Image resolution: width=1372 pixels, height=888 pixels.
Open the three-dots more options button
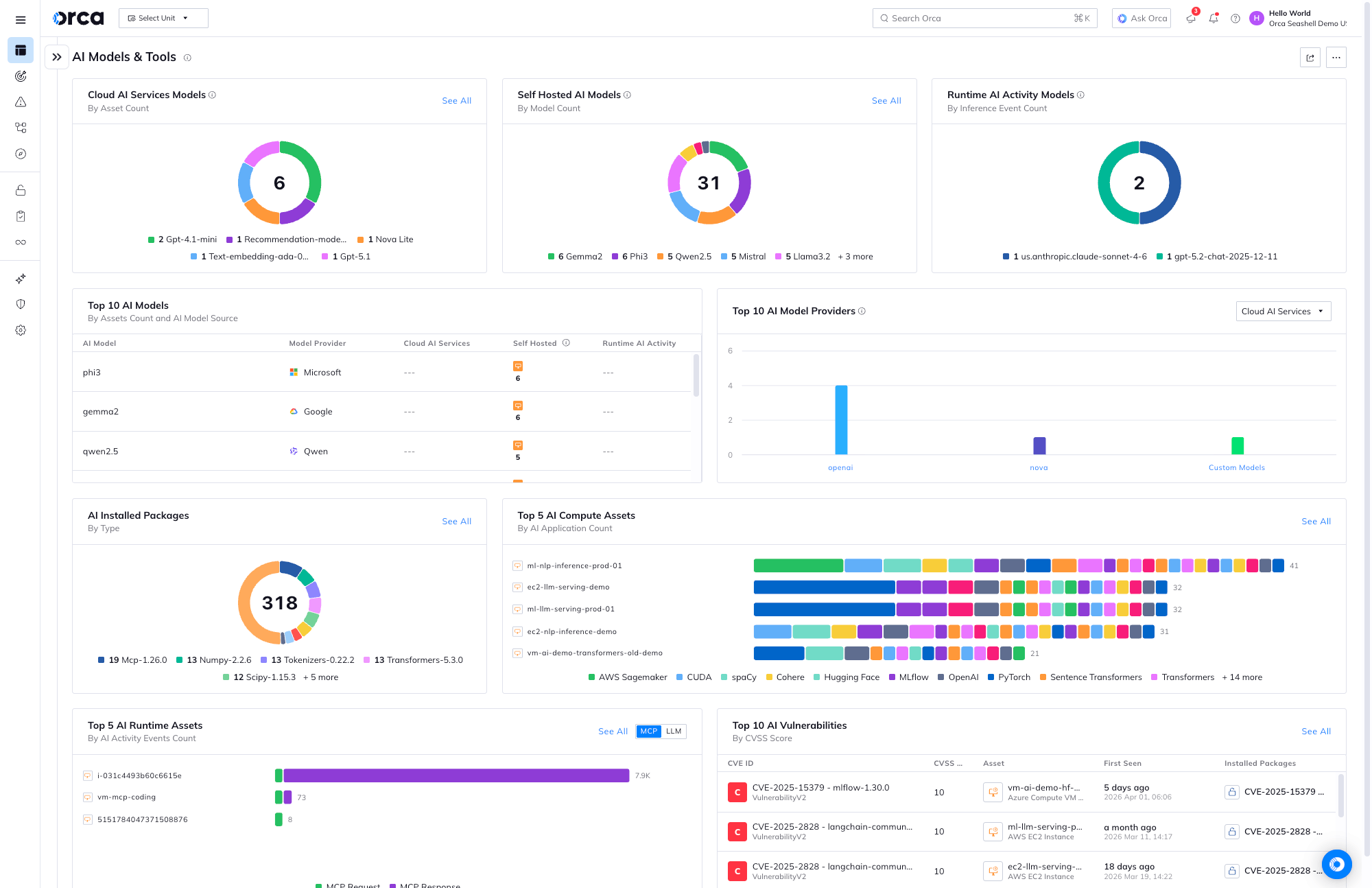[1336, 58]
